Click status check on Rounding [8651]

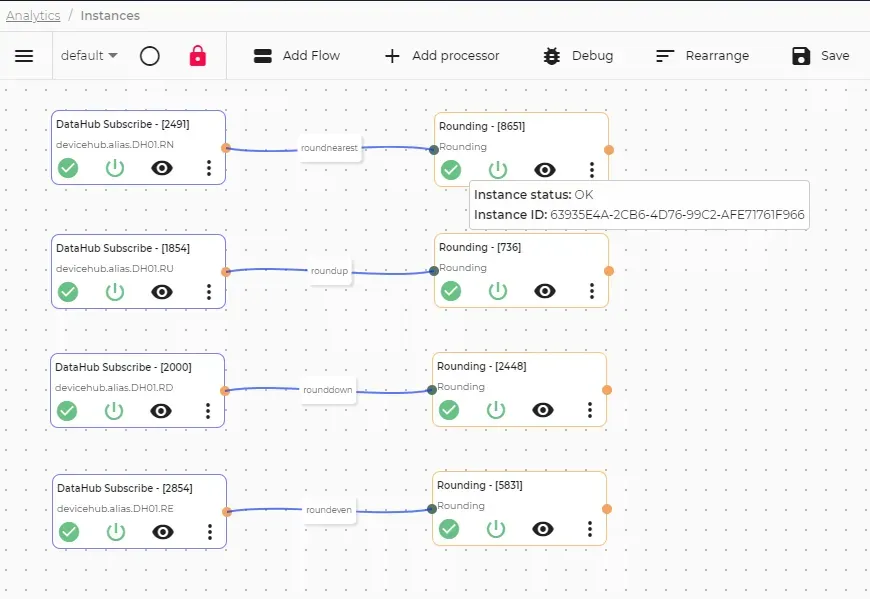click(451, 170)
